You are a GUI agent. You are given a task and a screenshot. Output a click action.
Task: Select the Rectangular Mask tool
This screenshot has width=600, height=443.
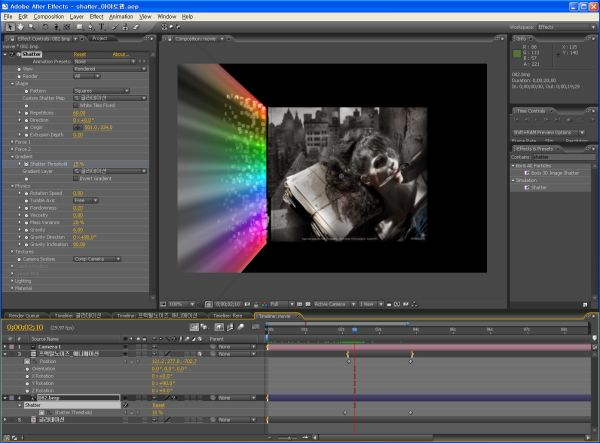(x=80, y=27)
